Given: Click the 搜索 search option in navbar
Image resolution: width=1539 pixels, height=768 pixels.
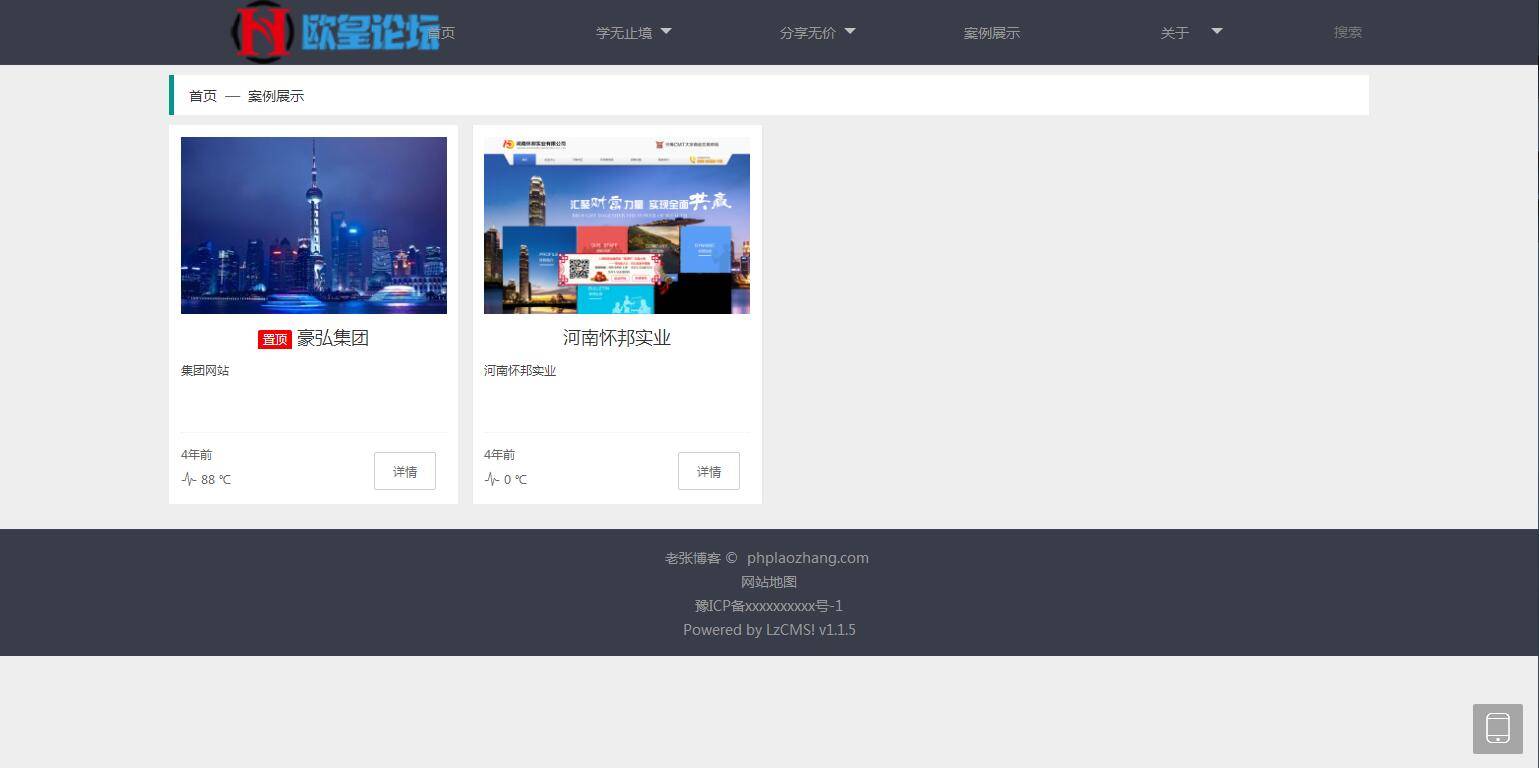Looking at the screenshot, I should point(1347,32).
